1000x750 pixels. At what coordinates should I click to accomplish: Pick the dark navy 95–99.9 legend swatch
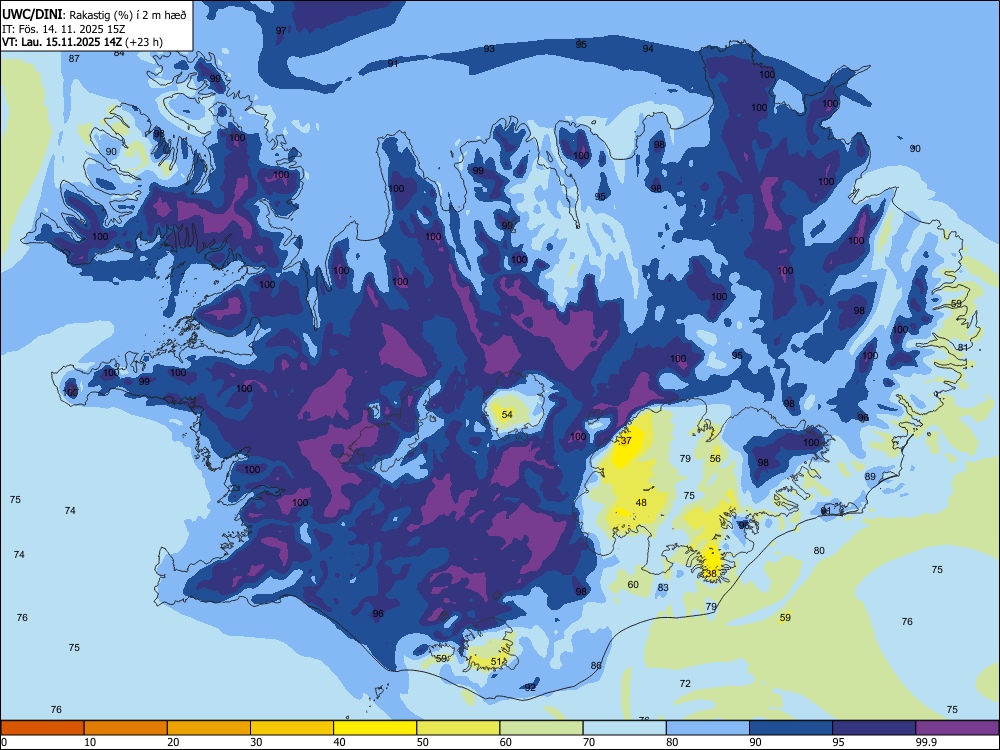[x=874, y=728]
